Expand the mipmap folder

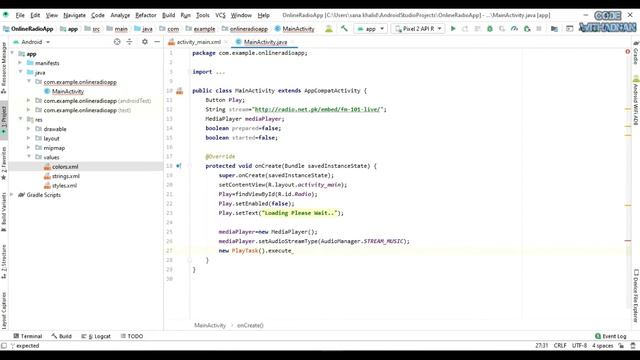point(29,147)
